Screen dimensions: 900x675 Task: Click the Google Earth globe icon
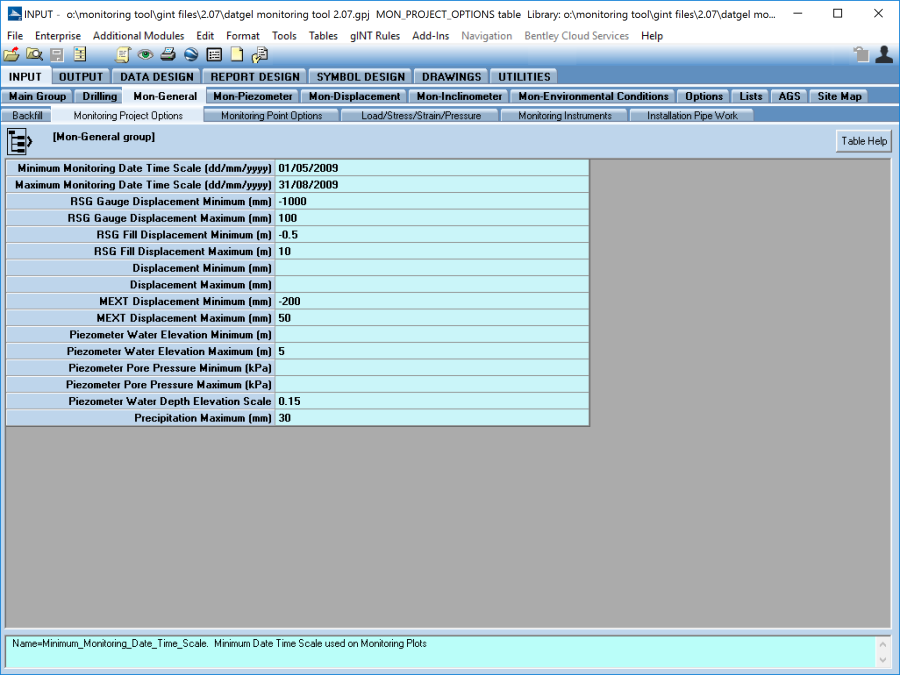pos(191,55)
